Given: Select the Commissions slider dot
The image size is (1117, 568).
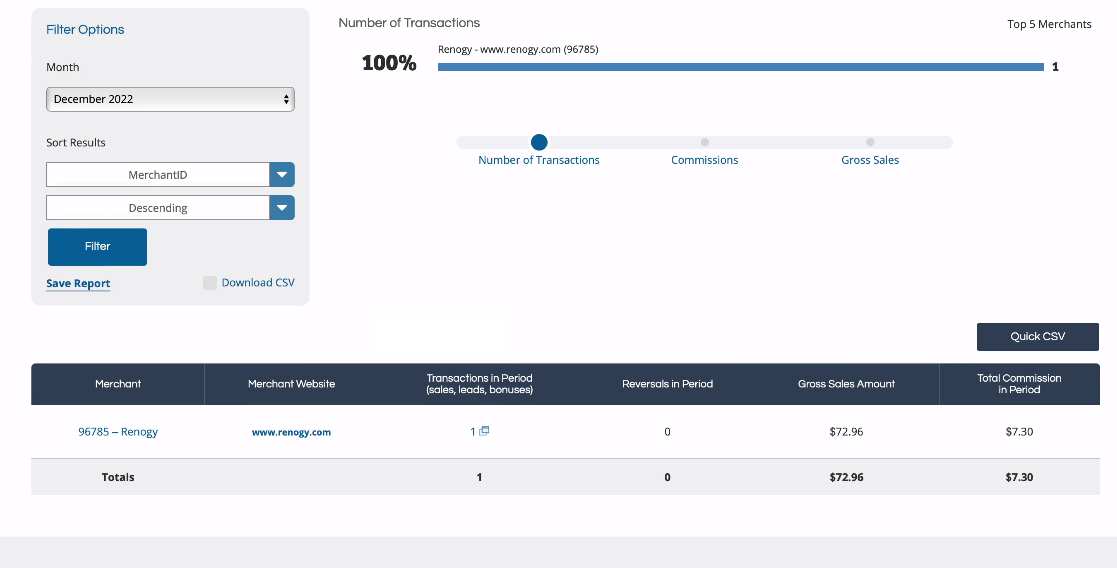Looking at the screenshot, I should 705,143.
